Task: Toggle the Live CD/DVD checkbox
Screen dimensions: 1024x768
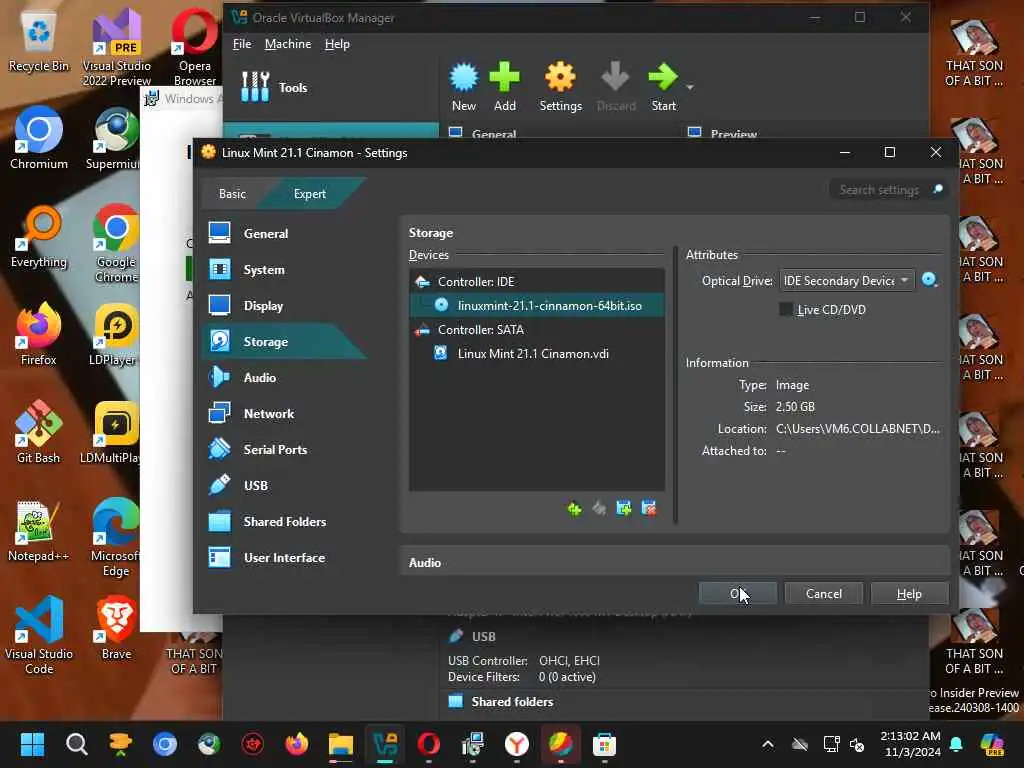Action: [786, 310]
